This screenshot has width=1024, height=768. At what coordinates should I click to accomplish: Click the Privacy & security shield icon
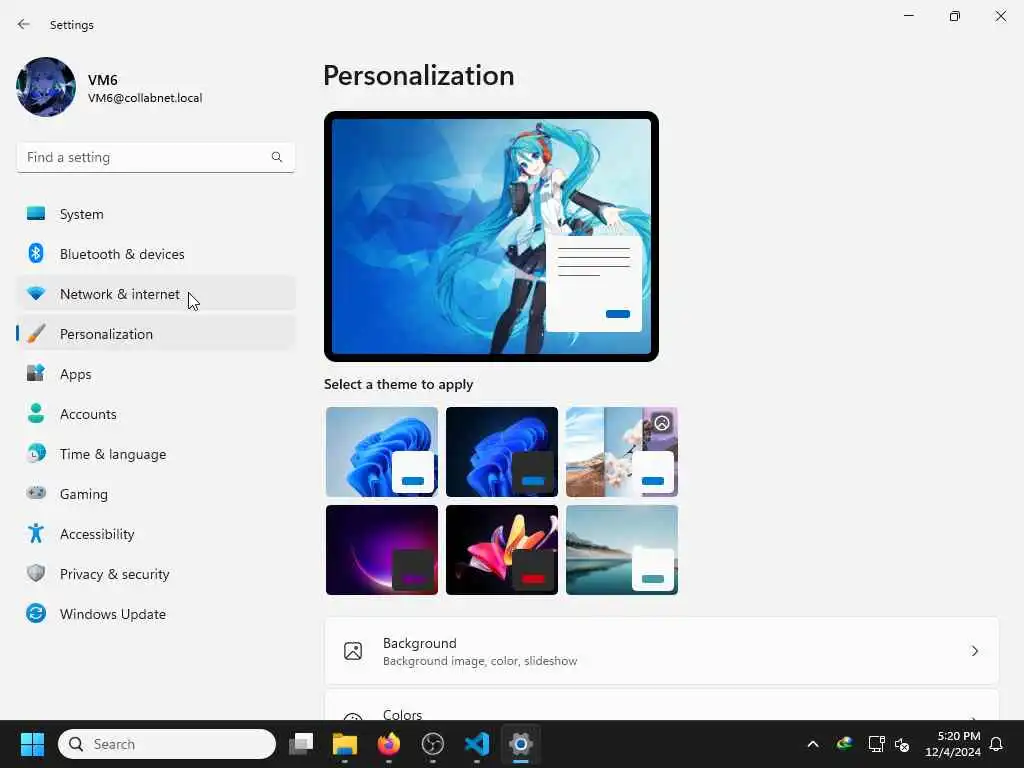click(36, 573)
